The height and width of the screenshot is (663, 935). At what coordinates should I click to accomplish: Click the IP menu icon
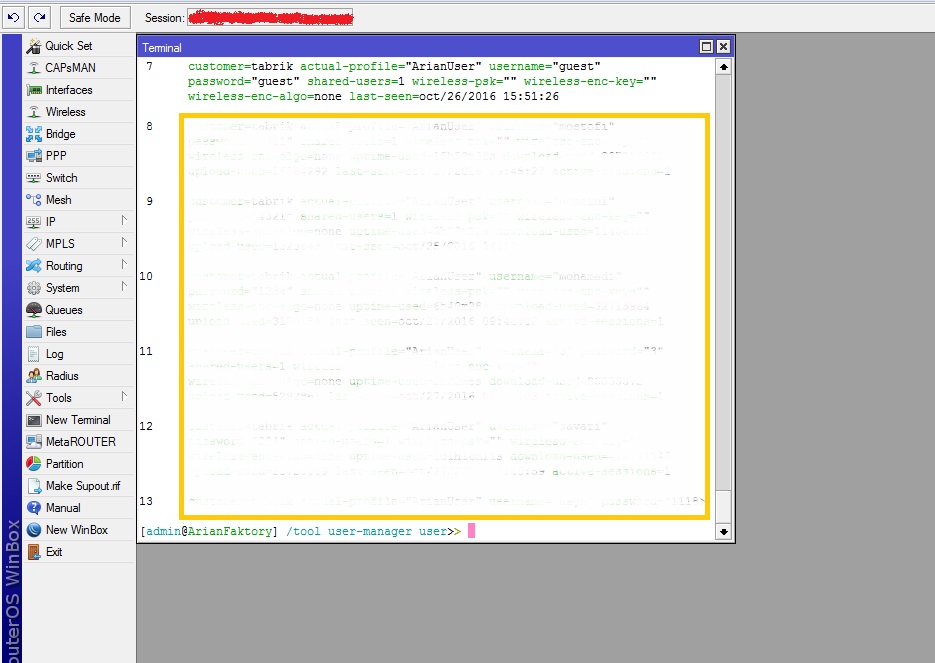(x=34, y=222)
